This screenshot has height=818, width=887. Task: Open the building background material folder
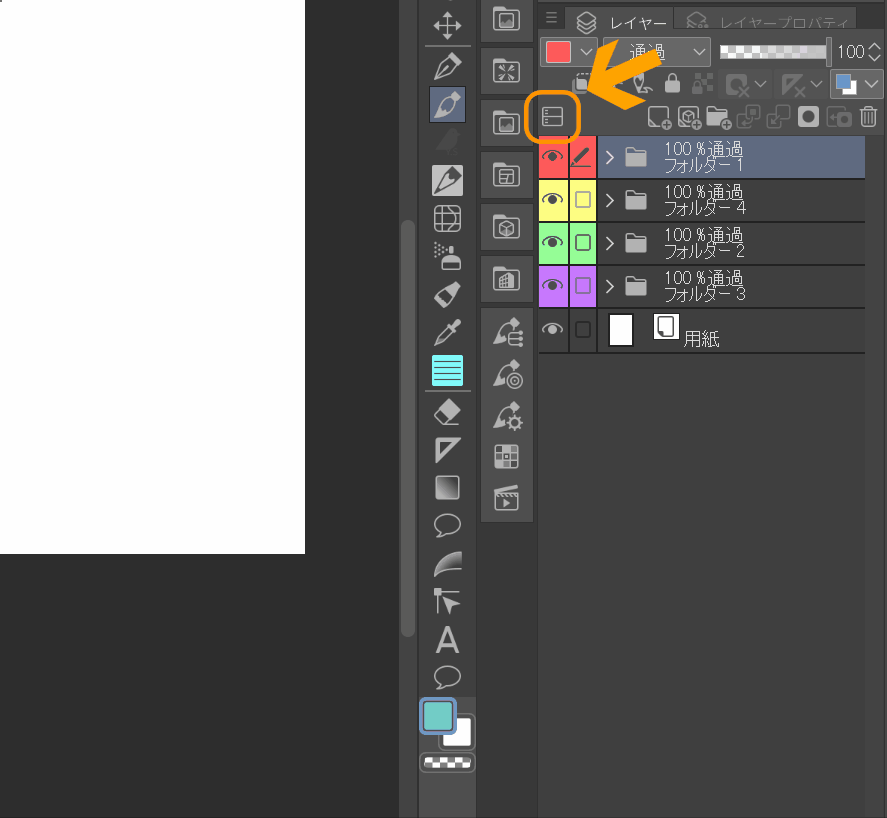[506, 279]
